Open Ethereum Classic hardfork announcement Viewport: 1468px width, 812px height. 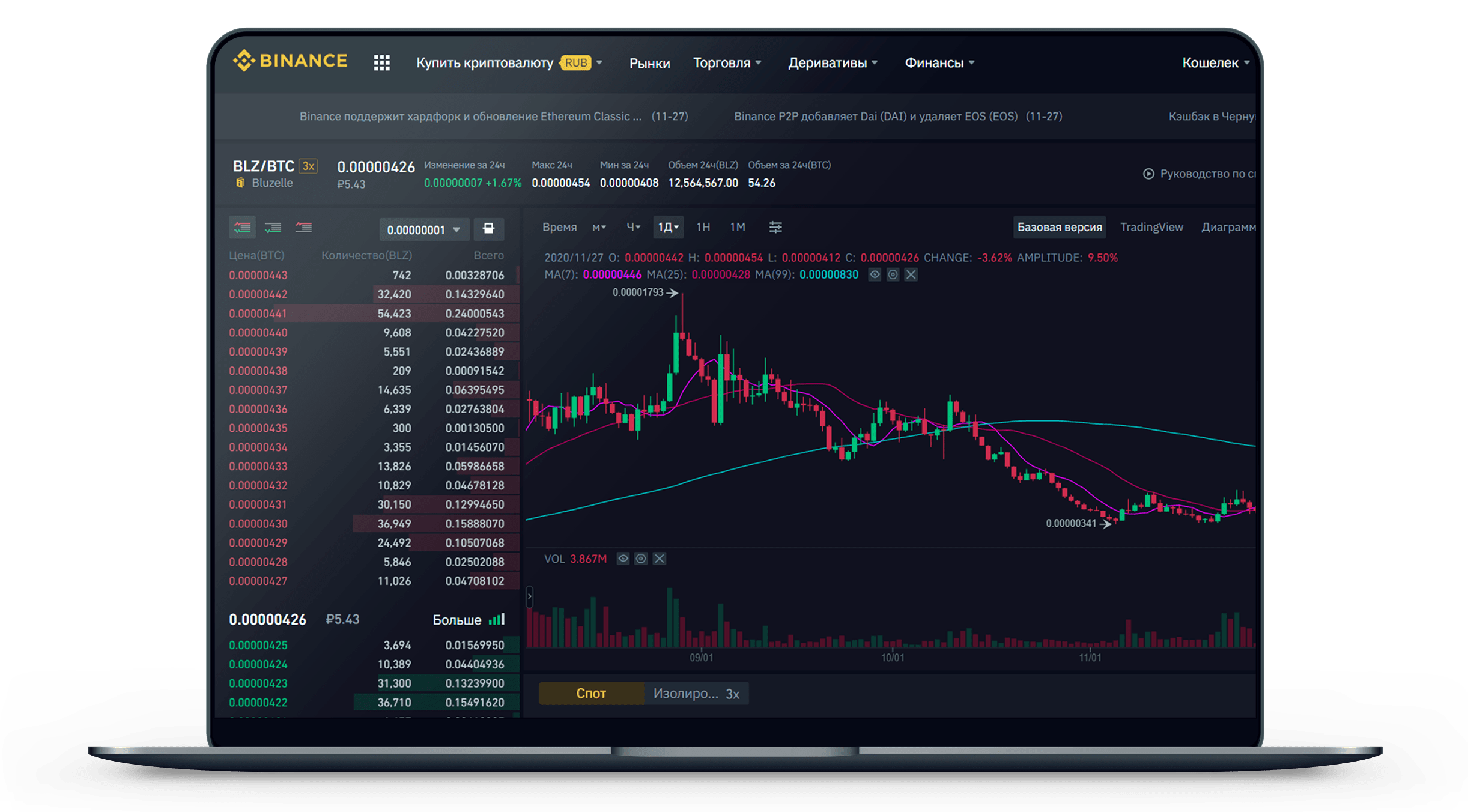click(x=494, y=116)
